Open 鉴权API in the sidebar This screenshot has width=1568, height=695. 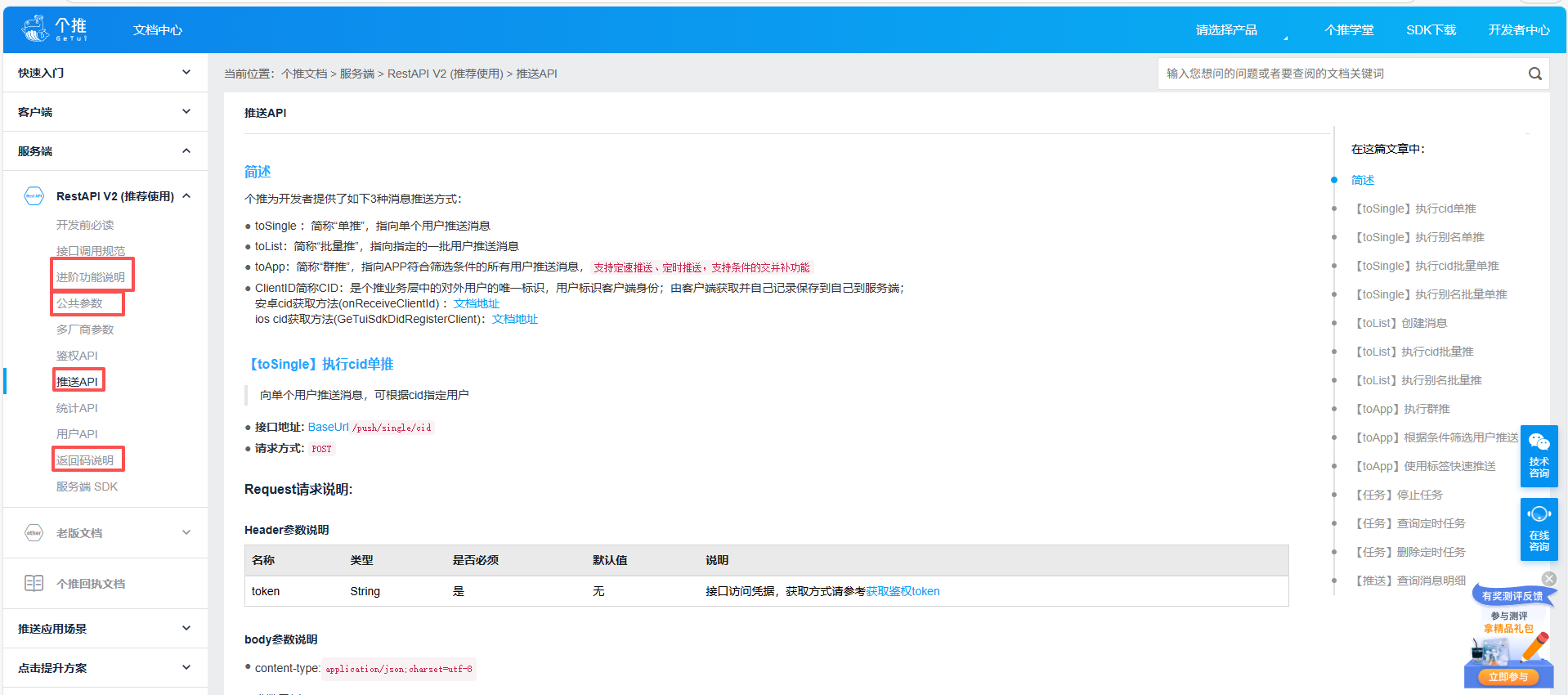point(77,356)
